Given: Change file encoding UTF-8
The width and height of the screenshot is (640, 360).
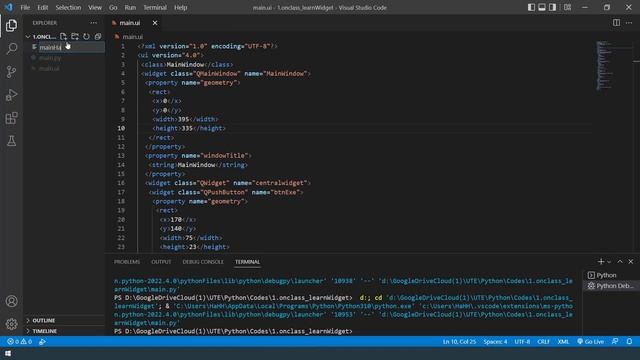Looking at the screenshot, I should pos(522,342).
